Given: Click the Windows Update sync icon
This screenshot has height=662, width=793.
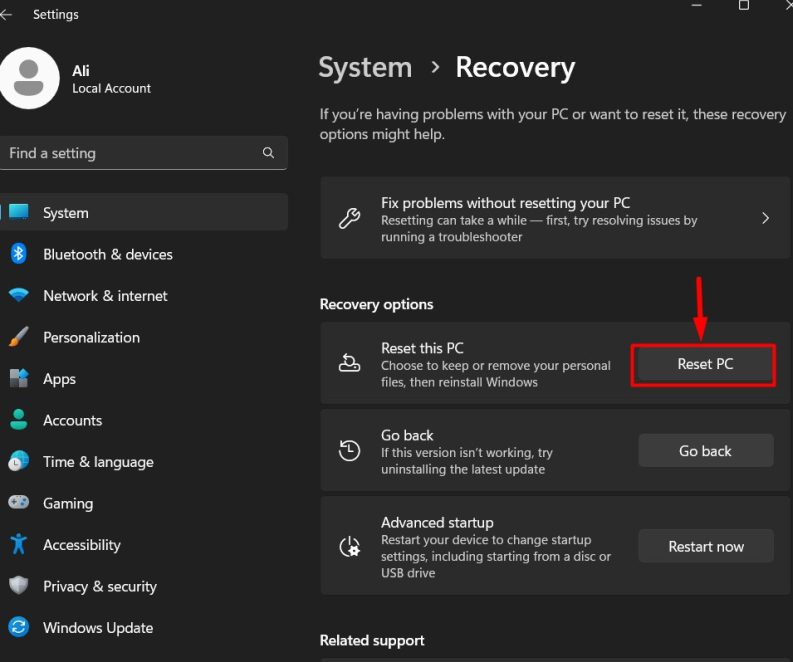Looking at the screenshot, I should [x=18, y=628].
